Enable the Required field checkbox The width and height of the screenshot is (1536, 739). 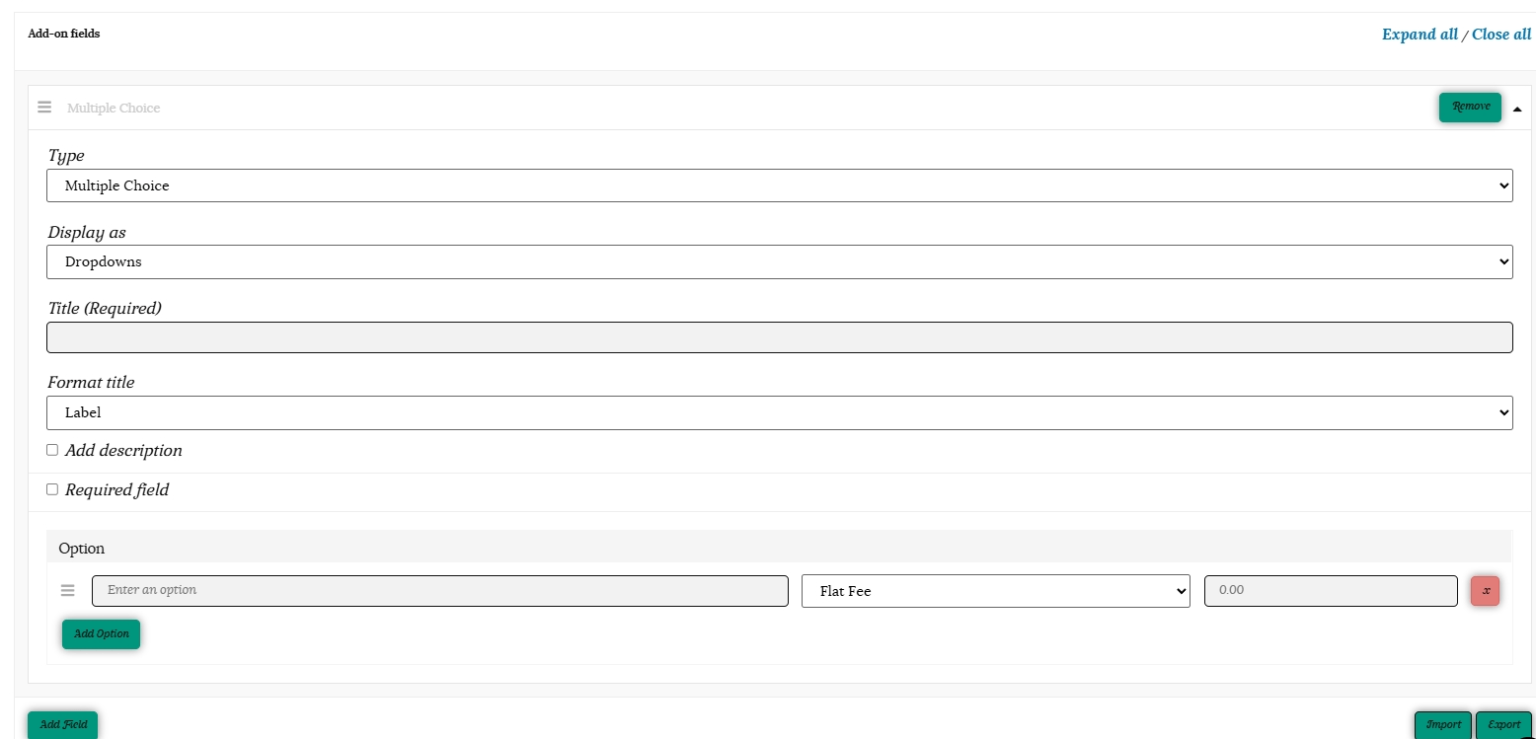[x=53, y=490]
